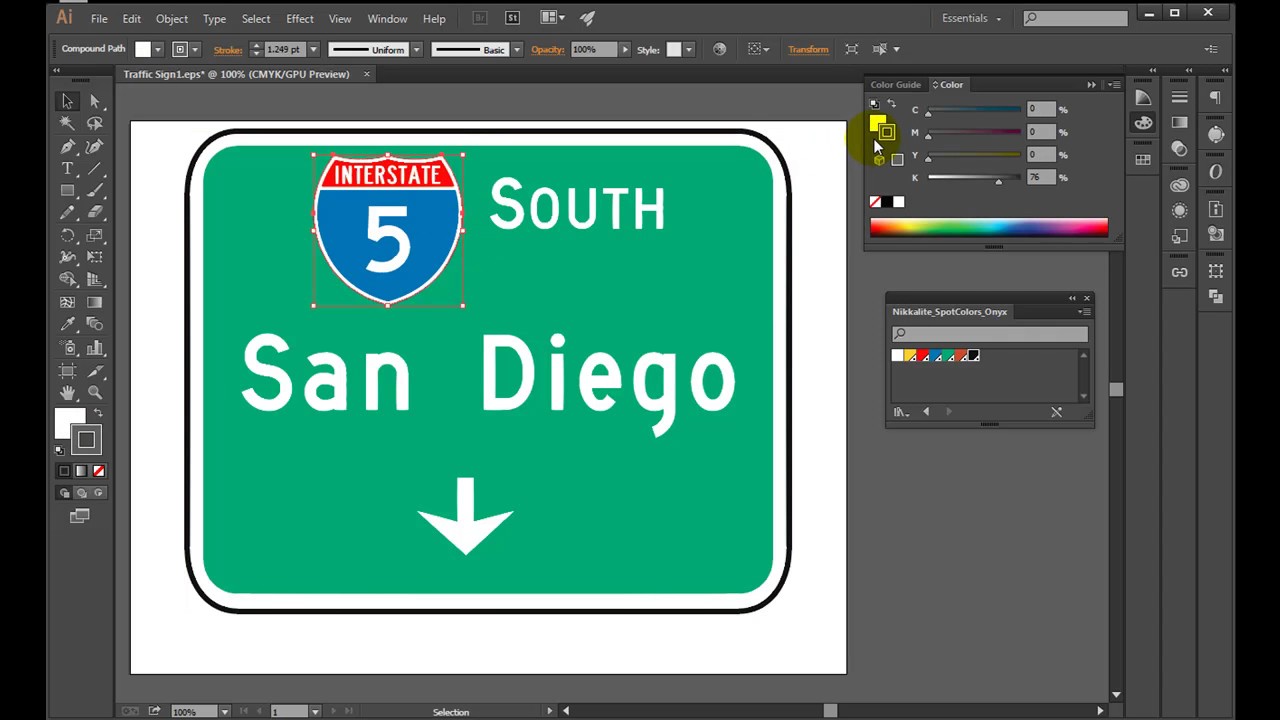
Task: Adjust the K slider in Color panel
Action: [998, 179]
